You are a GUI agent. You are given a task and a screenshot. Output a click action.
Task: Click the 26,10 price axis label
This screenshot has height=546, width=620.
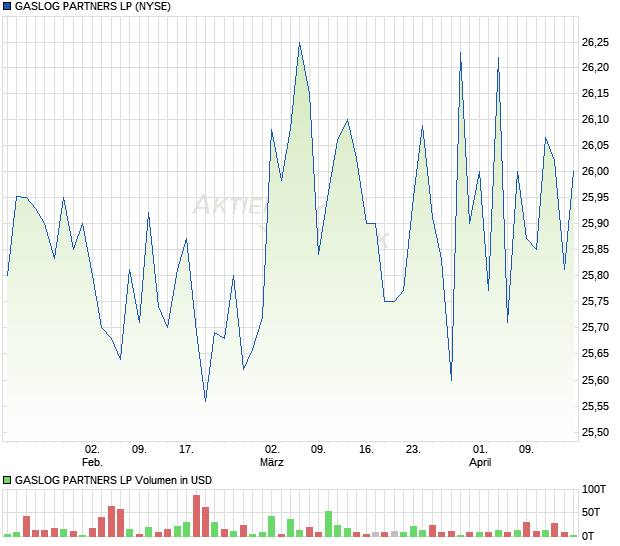pos(595,119)
